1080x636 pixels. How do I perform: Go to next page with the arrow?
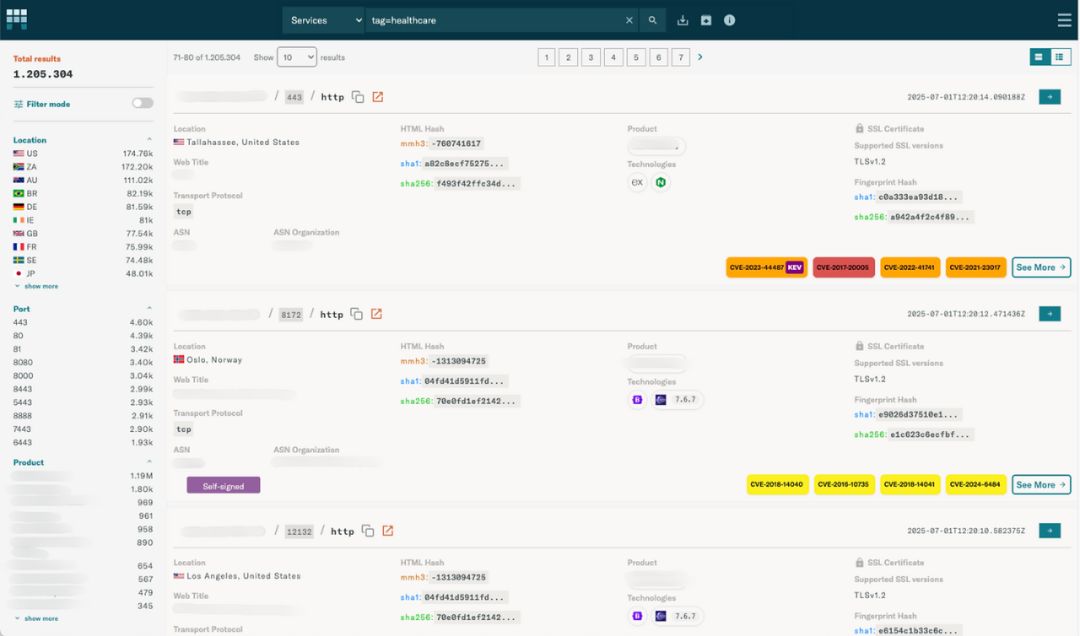coord(700,57)
